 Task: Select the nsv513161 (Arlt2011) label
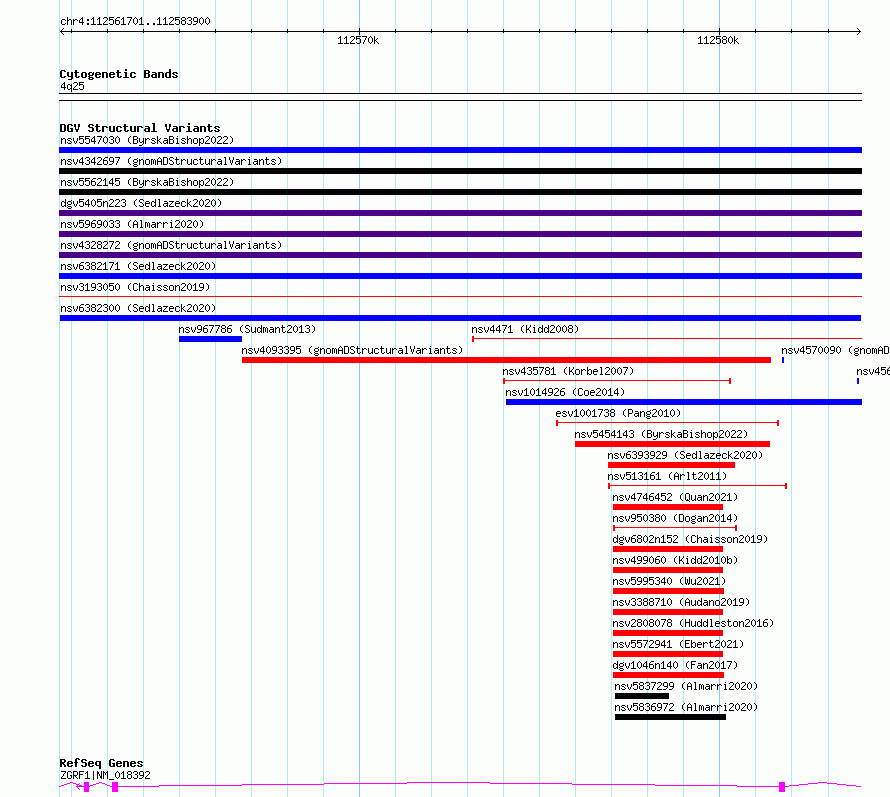point(667,476)
